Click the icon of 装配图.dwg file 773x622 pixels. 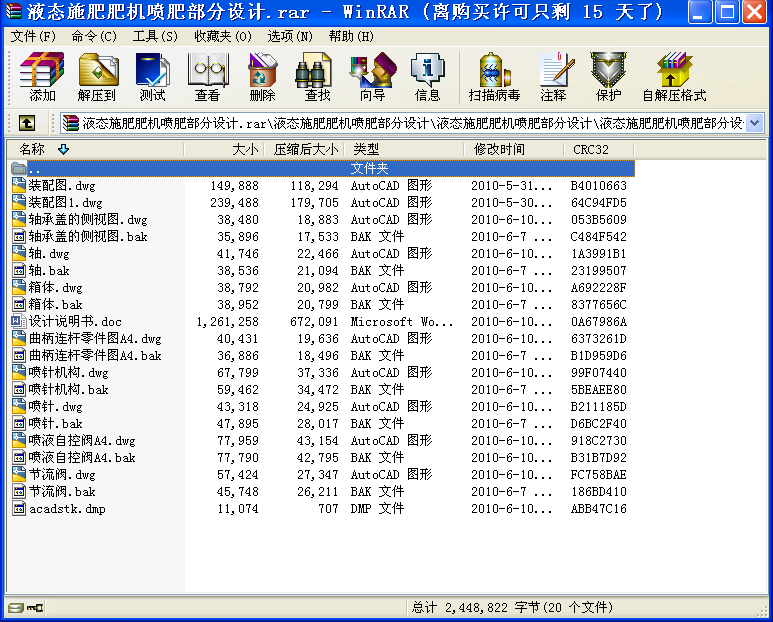pyautogui.click(x=19, y=185)
